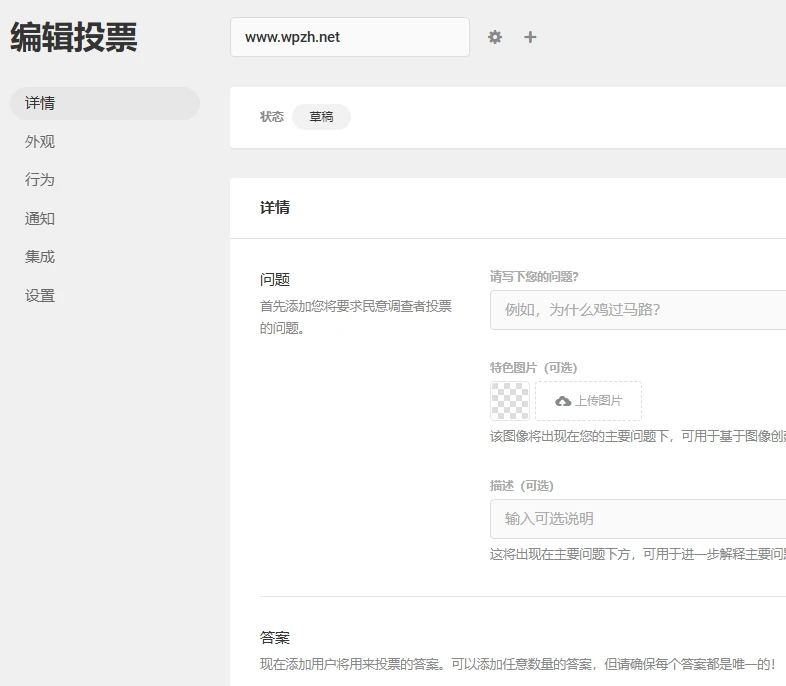Select the 详情 sidebar tab

point(105,103)
